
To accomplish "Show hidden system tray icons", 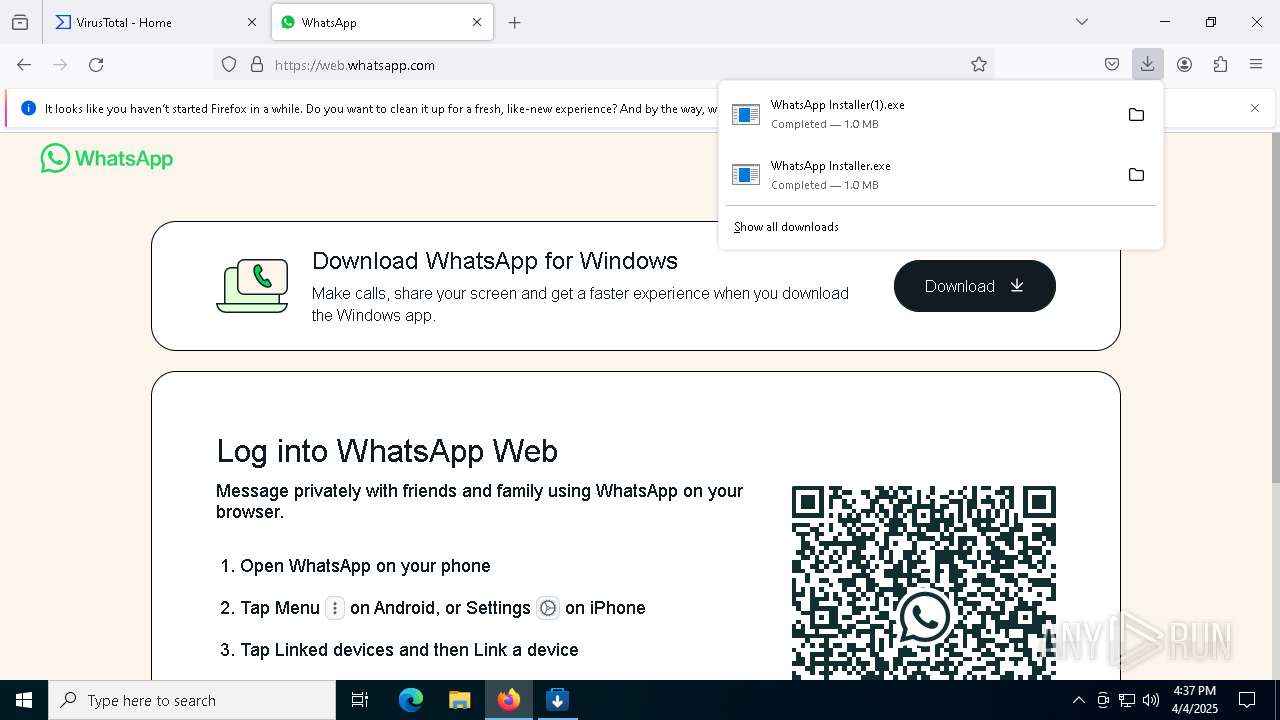I will pos(1078,700).
